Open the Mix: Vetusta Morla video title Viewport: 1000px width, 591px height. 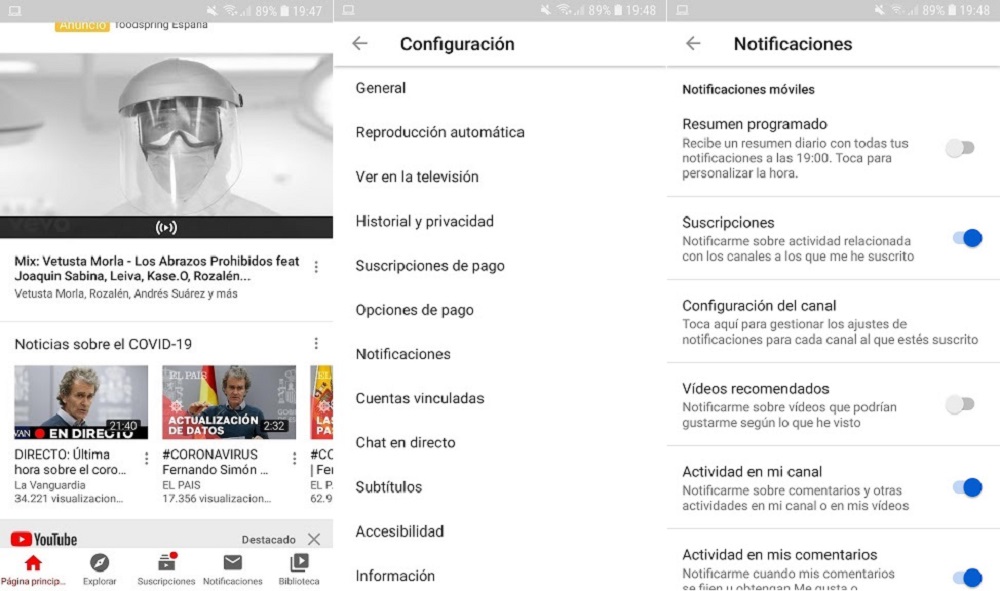(157, 268)
